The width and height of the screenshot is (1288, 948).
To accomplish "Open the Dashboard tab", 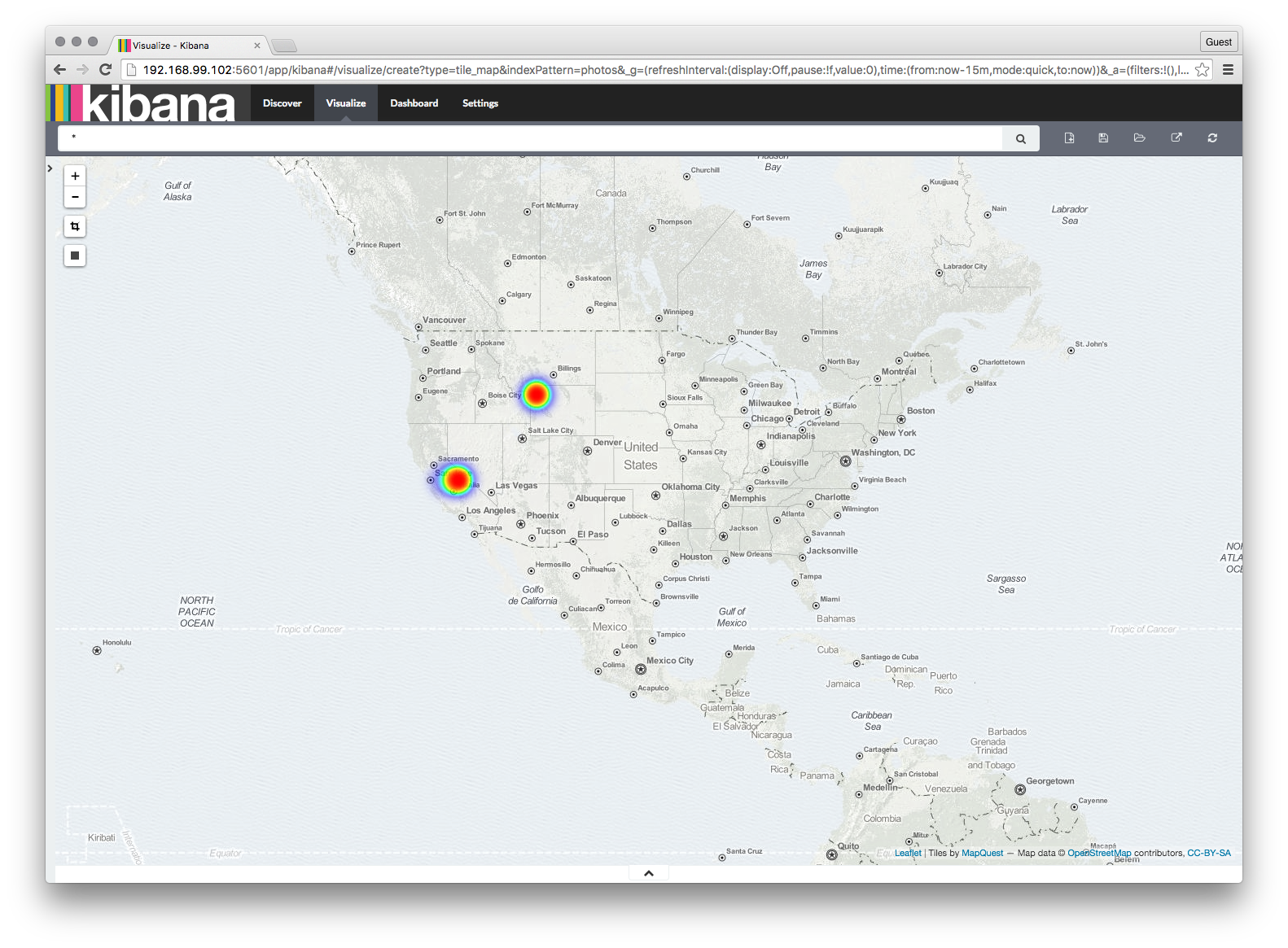I will [x=414, y=103].
